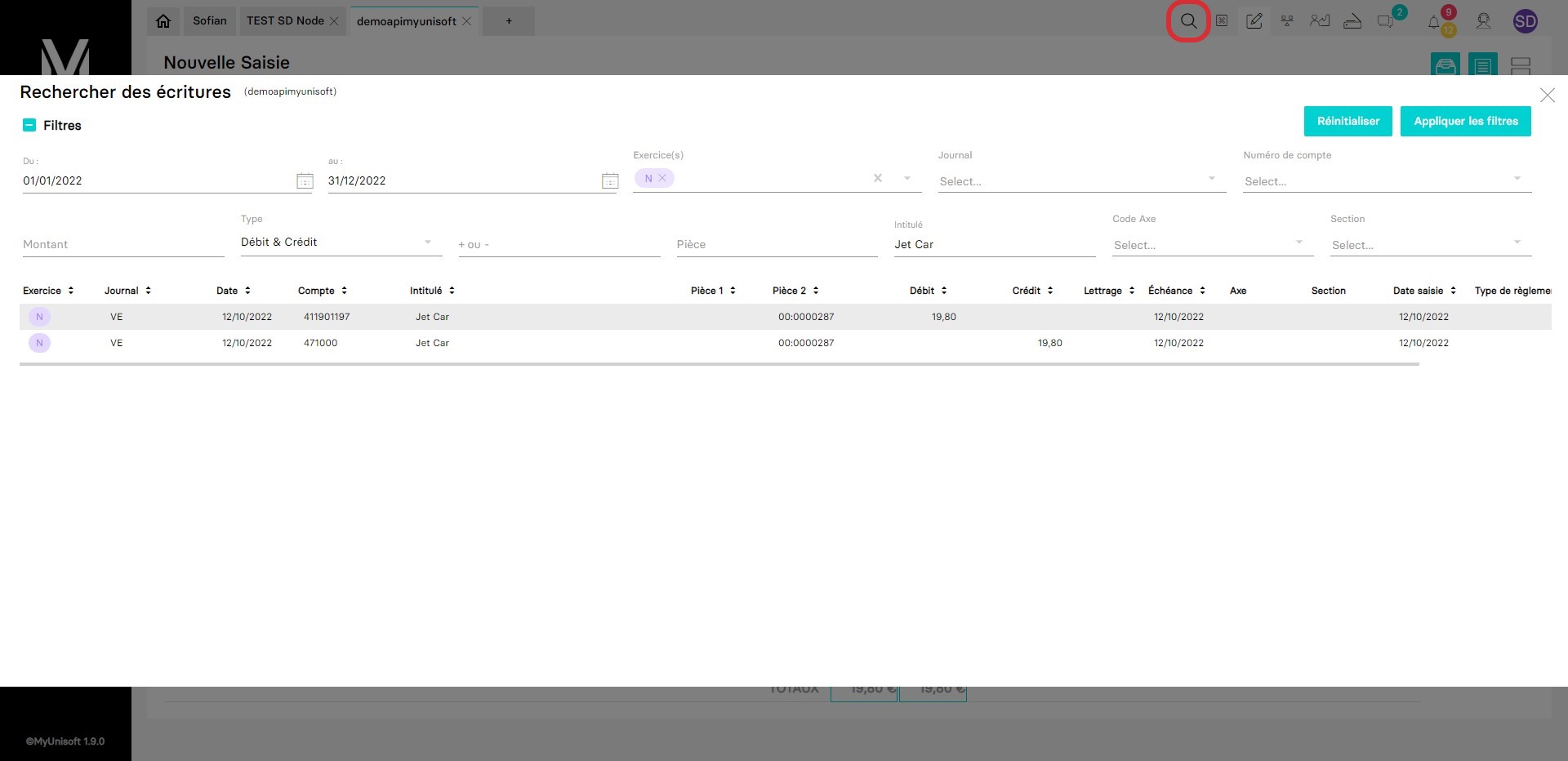
Task: Close the demoapimyunisoft tab
Action: [x=466, y=21]
